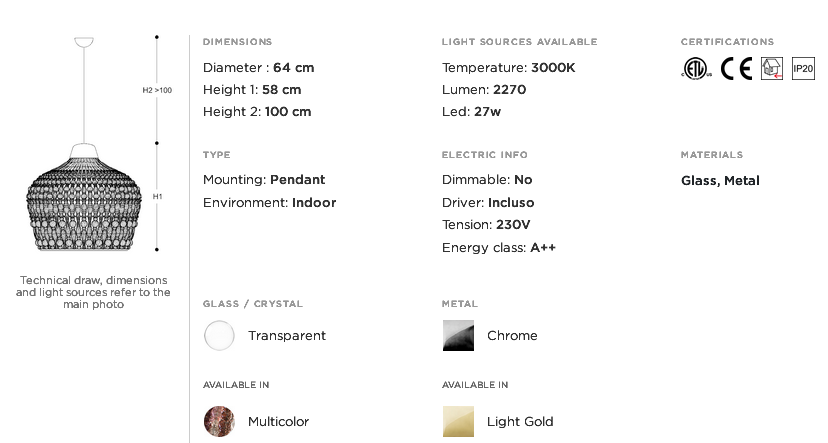Click the H2 >100 dimension label

pyautogui.click(x=157, y=90)
